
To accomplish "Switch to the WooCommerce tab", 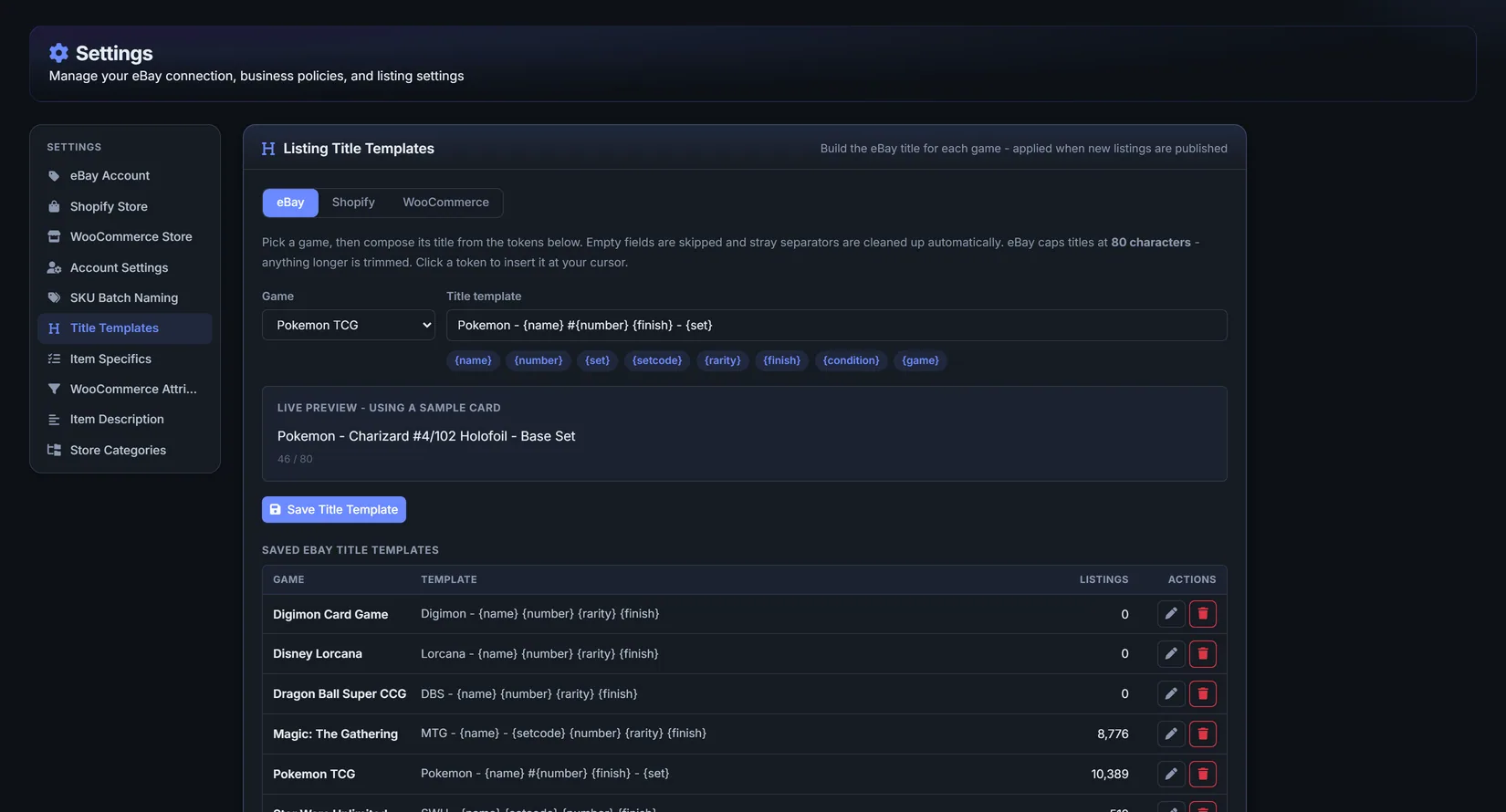I will point(446,203).
